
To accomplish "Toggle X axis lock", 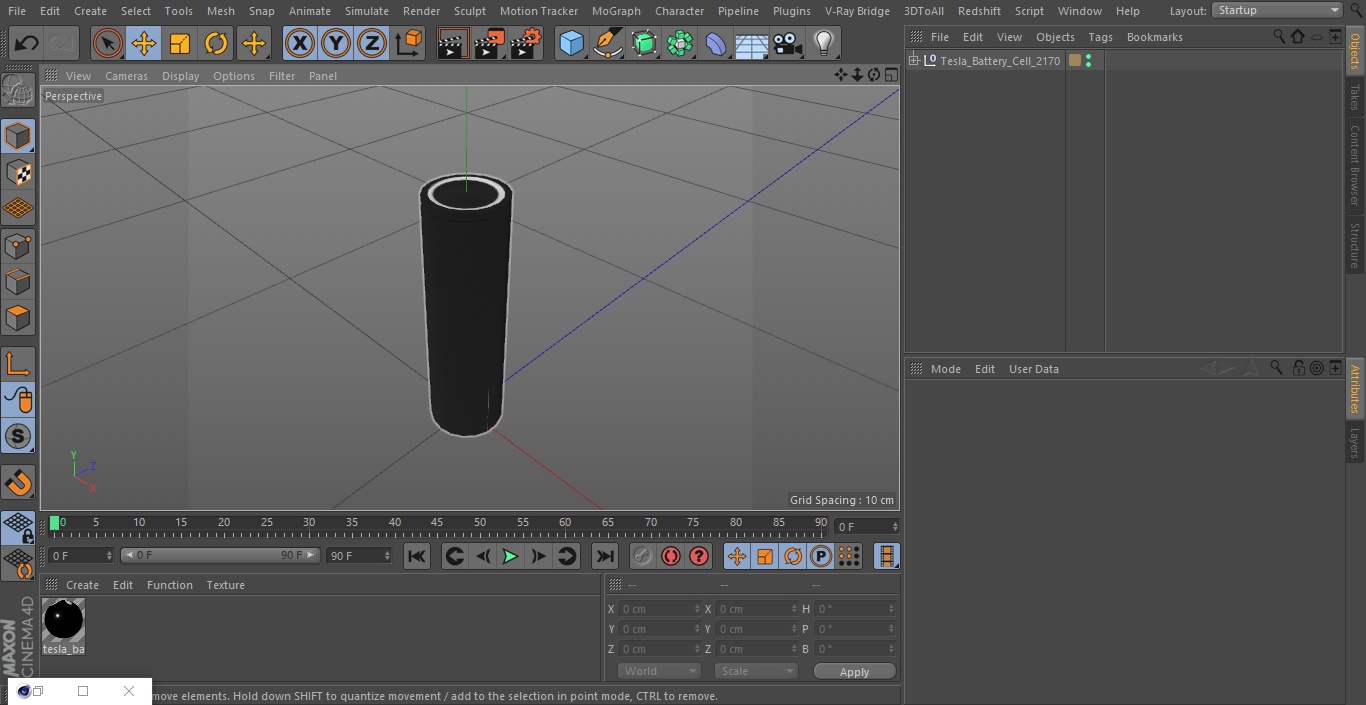I will [300, 43].
